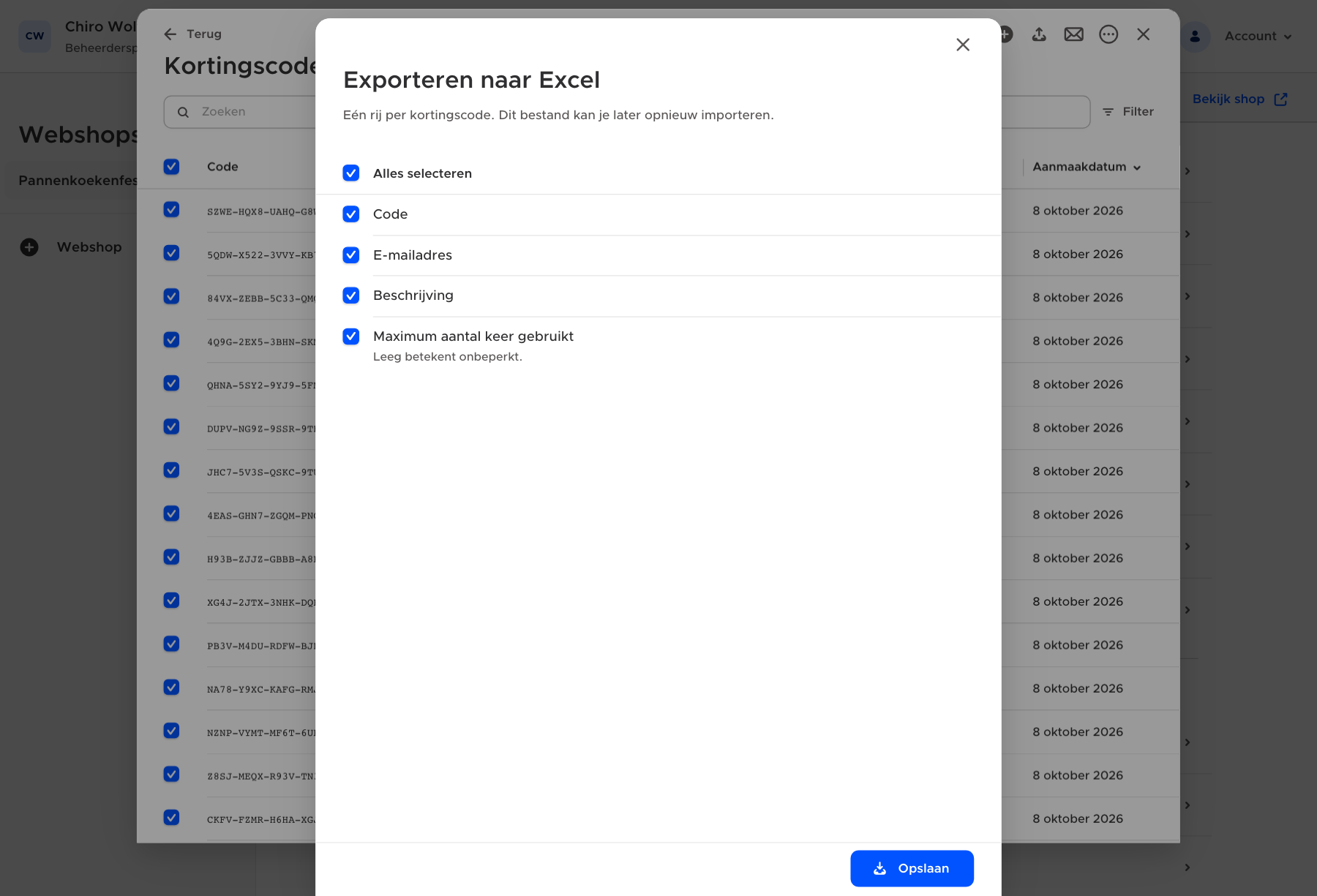Close the Kortingscodes panel with X

coord(1144,34)
